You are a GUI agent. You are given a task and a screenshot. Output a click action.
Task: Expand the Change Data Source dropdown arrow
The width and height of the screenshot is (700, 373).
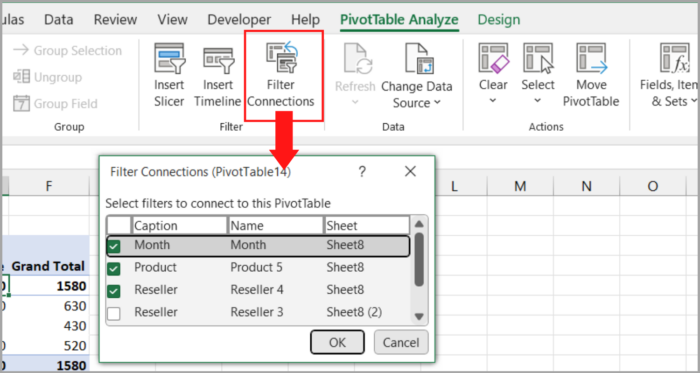coord(437,103)
